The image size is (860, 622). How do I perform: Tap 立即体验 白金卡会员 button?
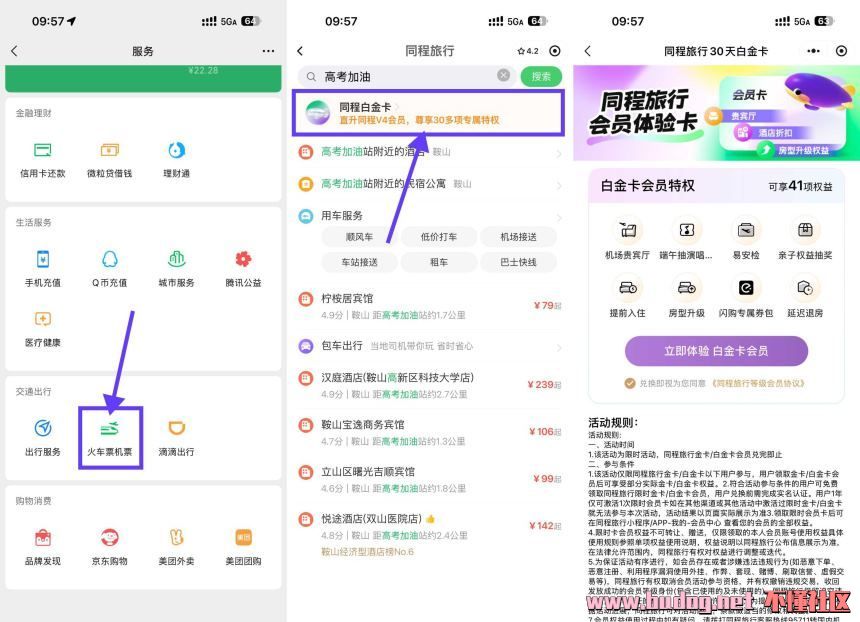pos(716,350)
